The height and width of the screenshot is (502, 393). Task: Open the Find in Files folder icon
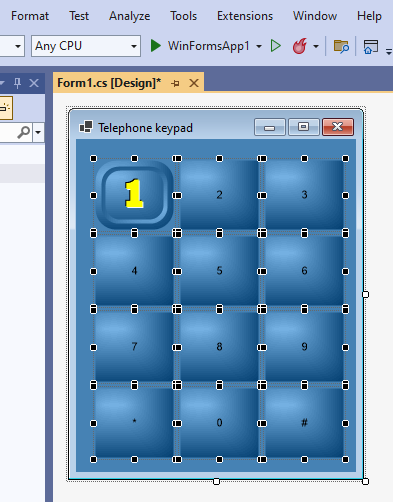click(341, 46)
